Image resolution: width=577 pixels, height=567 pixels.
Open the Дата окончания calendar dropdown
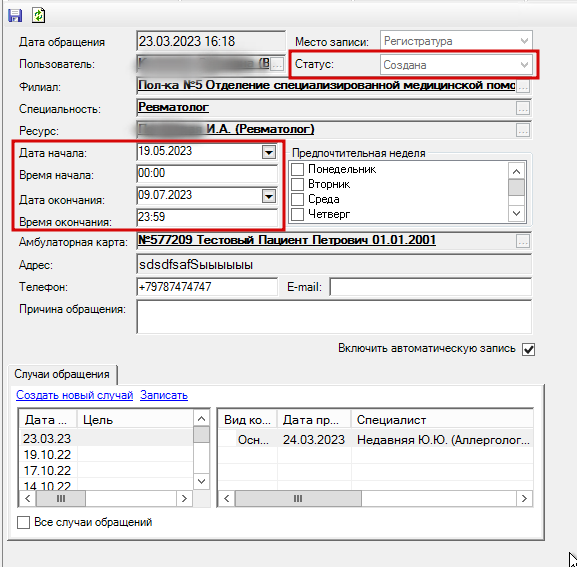[269, 196]
